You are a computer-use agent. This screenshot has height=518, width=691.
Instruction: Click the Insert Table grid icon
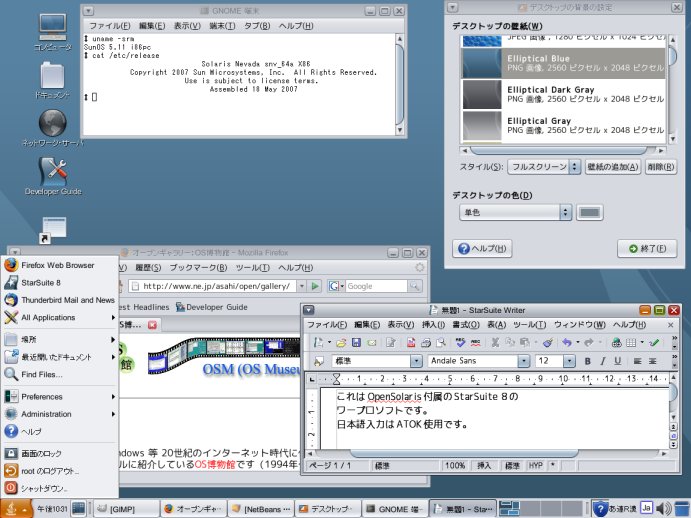(631, 343)
